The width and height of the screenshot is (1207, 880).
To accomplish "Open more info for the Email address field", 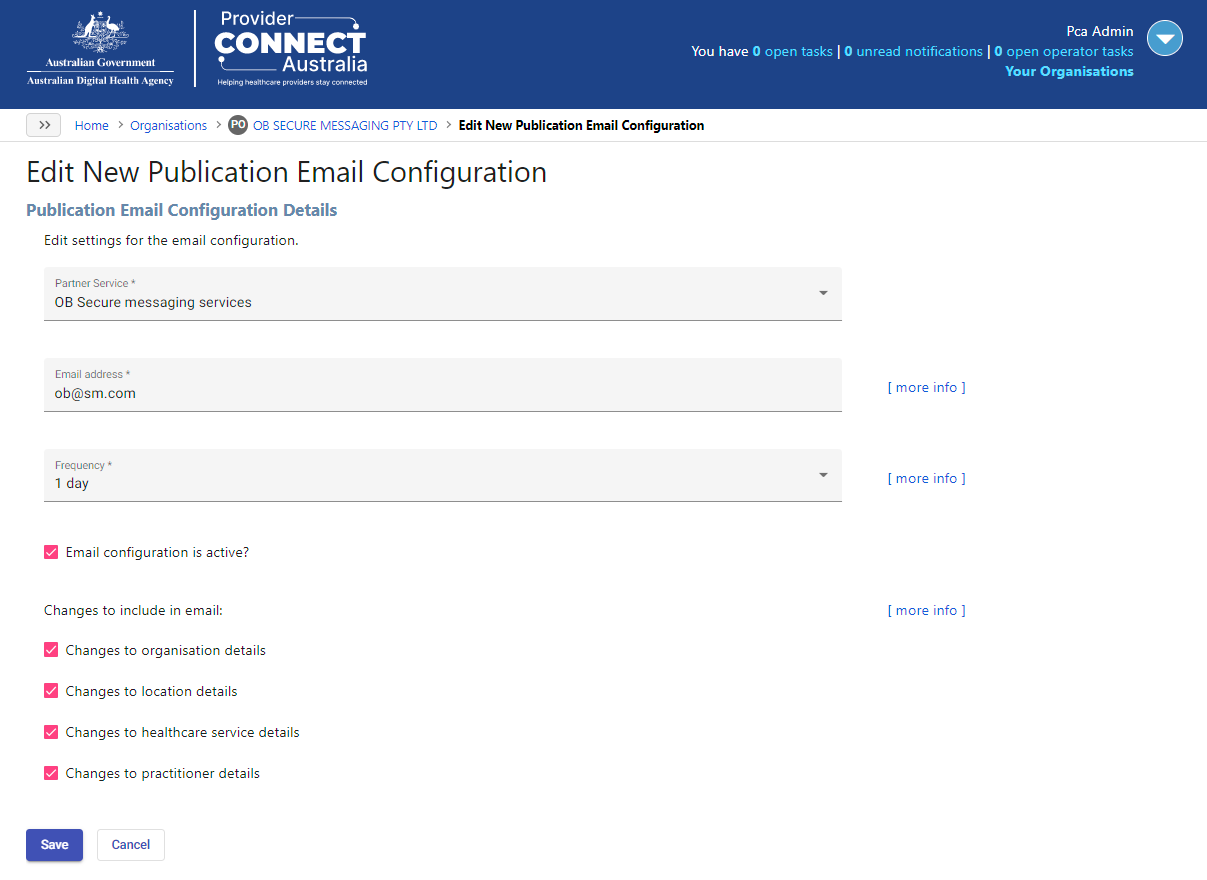I will 926,387.
